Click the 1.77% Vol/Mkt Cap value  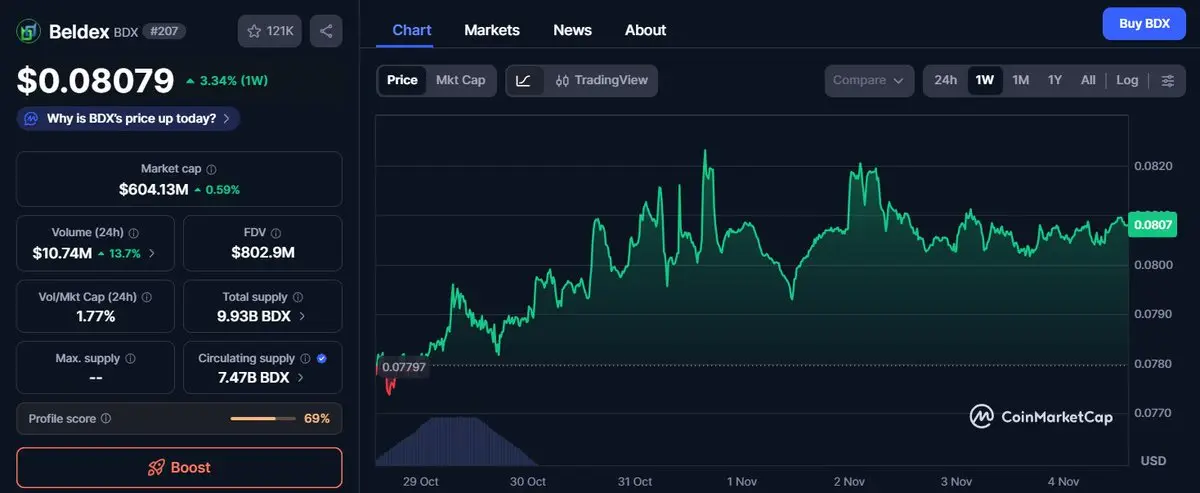click(x=96, y=316)
